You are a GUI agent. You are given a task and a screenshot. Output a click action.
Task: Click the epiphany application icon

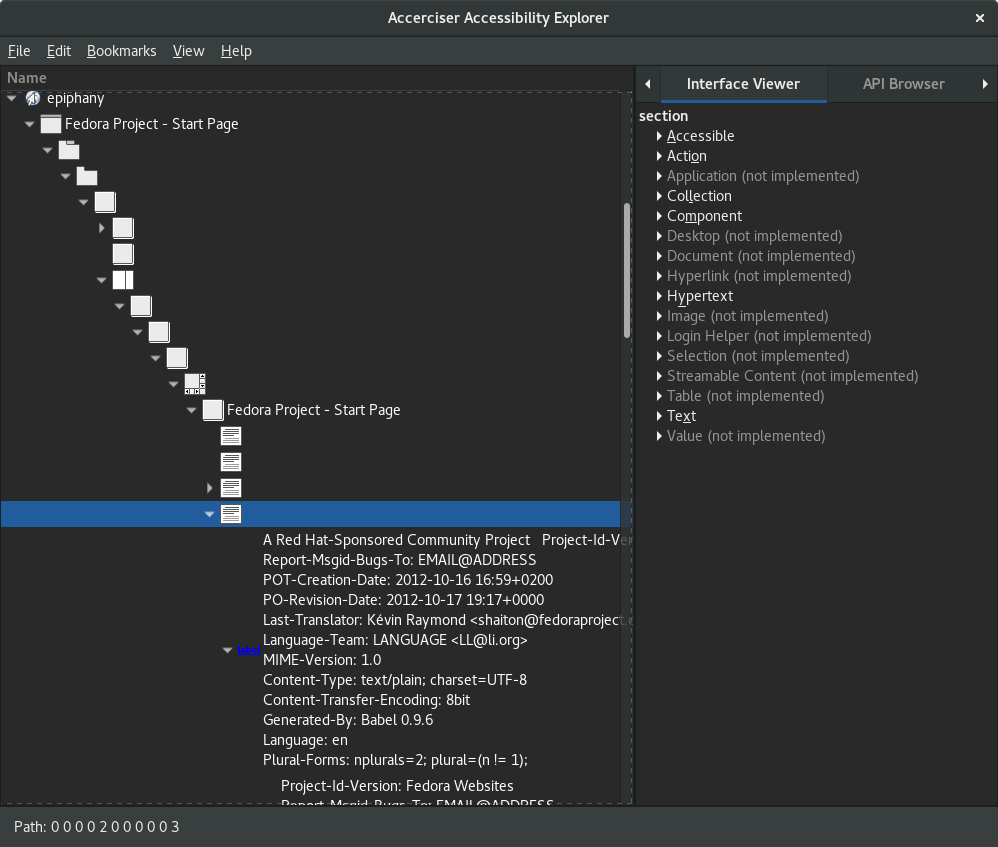tap(33, 98)
